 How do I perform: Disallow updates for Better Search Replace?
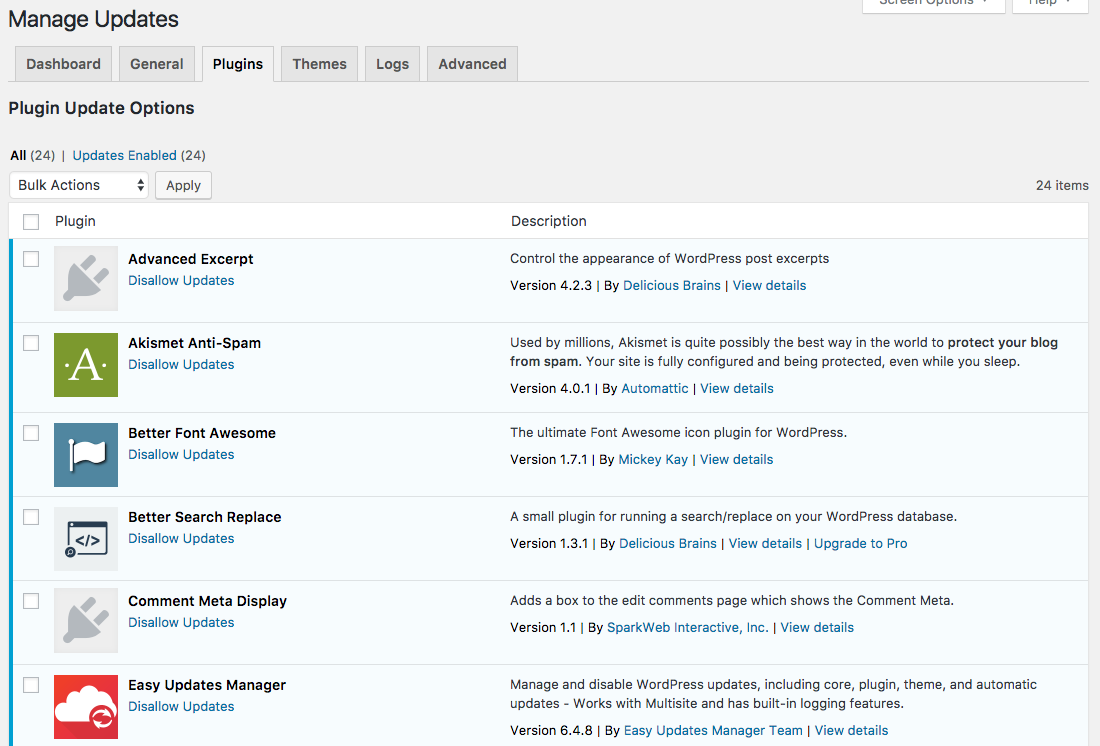181,538
